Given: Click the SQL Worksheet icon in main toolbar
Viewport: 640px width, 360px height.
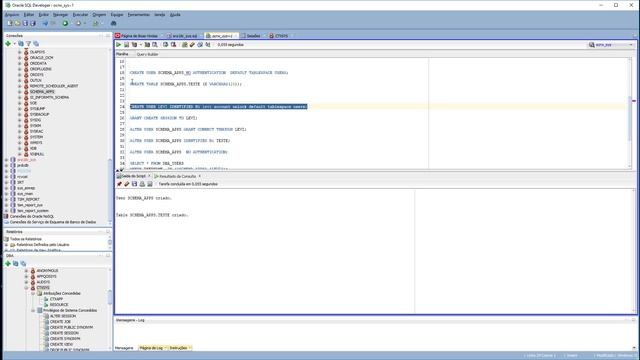Looking at the screenshot, I should pyautogui.click(x=96, y=24).
